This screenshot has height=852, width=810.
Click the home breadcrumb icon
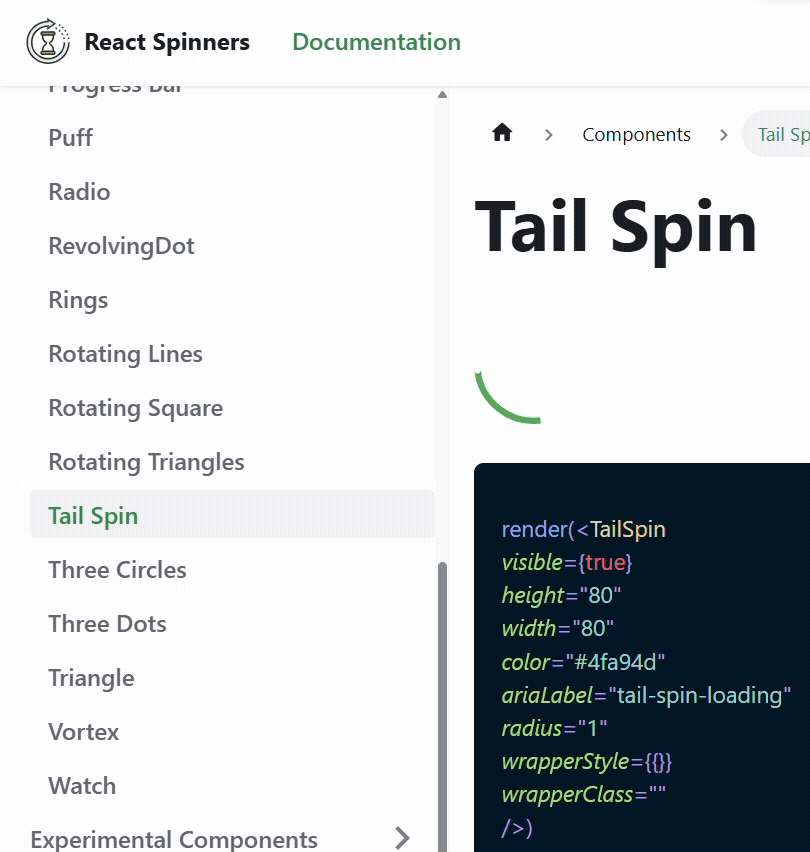502,133
